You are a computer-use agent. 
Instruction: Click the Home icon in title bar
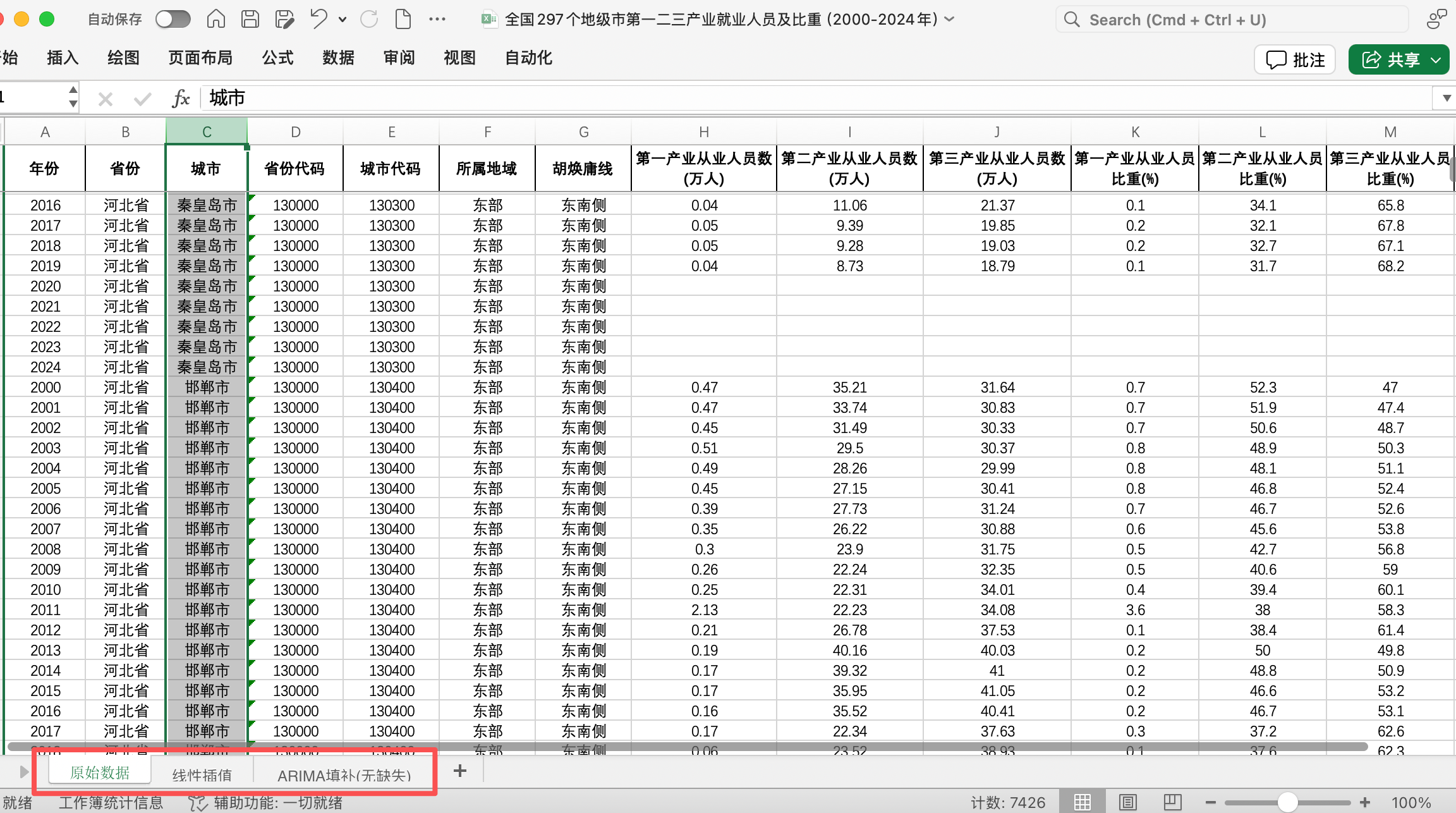coord(216,20)
